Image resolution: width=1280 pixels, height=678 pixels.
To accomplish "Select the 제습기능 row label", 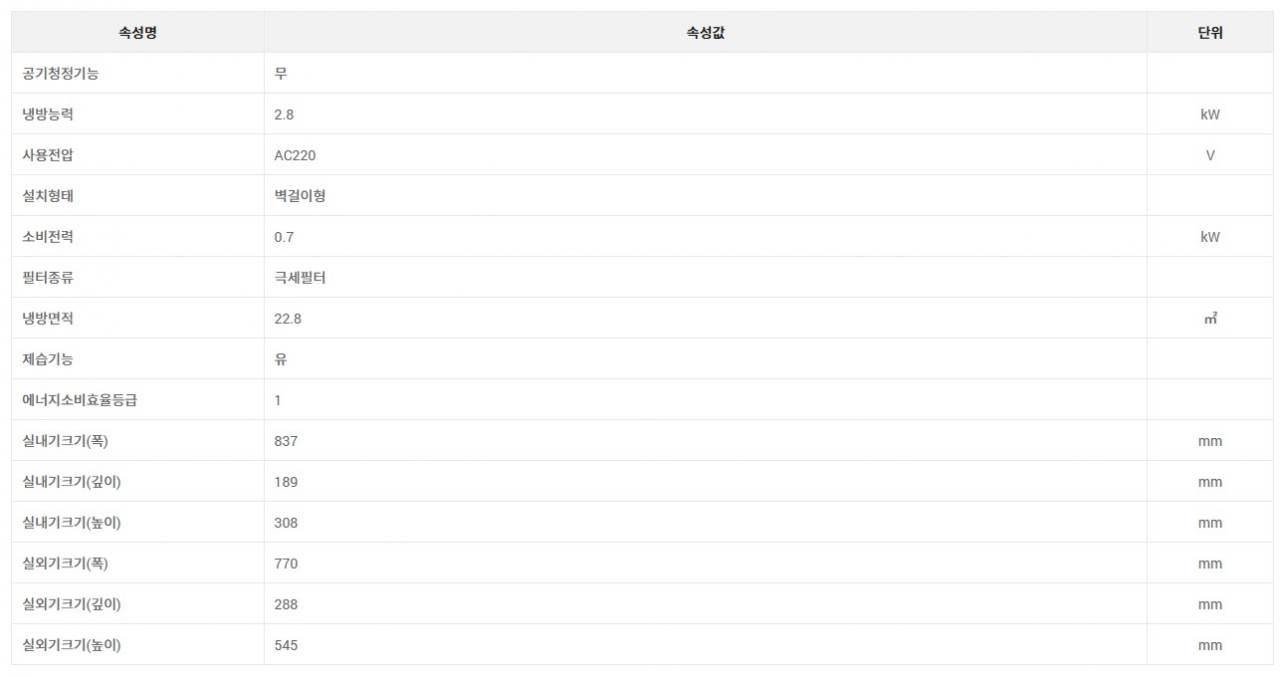I will [x=47, y=359].
